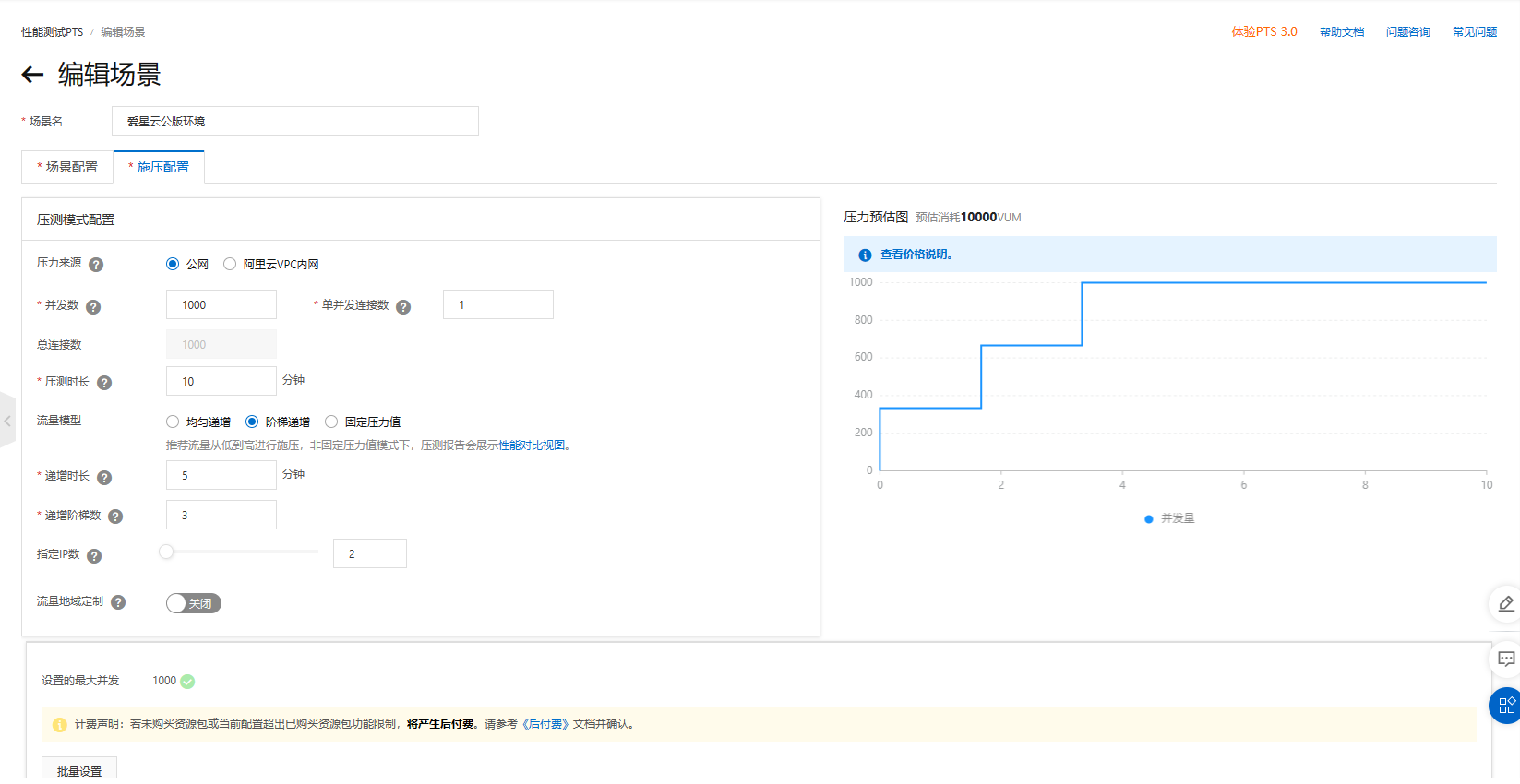Choose 固定压力值 traffic model
1520x784 pixels.
pyautogui.click(x=331, y=422)
